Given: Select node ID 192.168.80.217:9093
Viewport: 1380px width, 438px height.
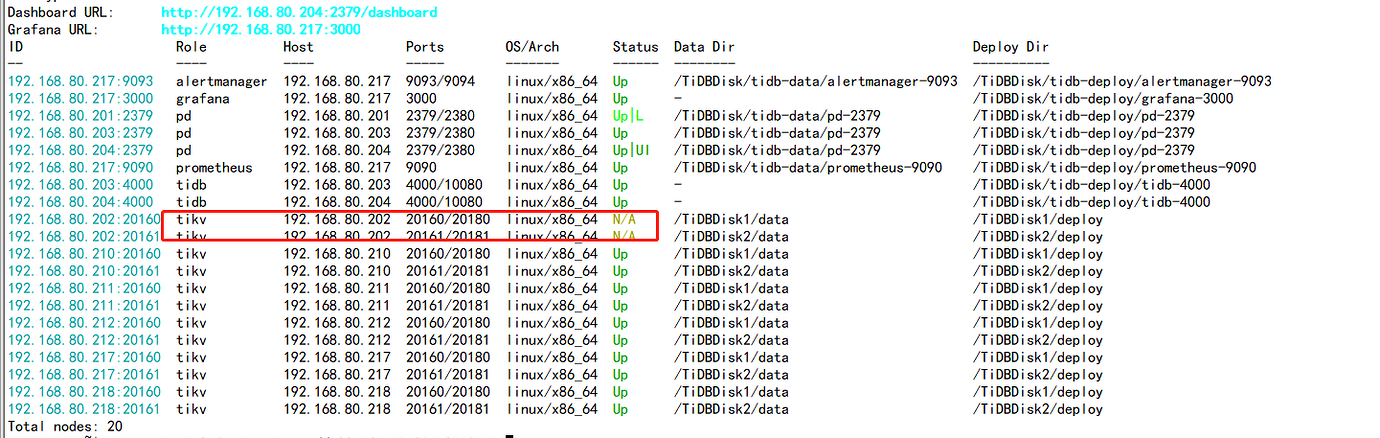Looking at the screenshot, I should (x=80, y=81).
